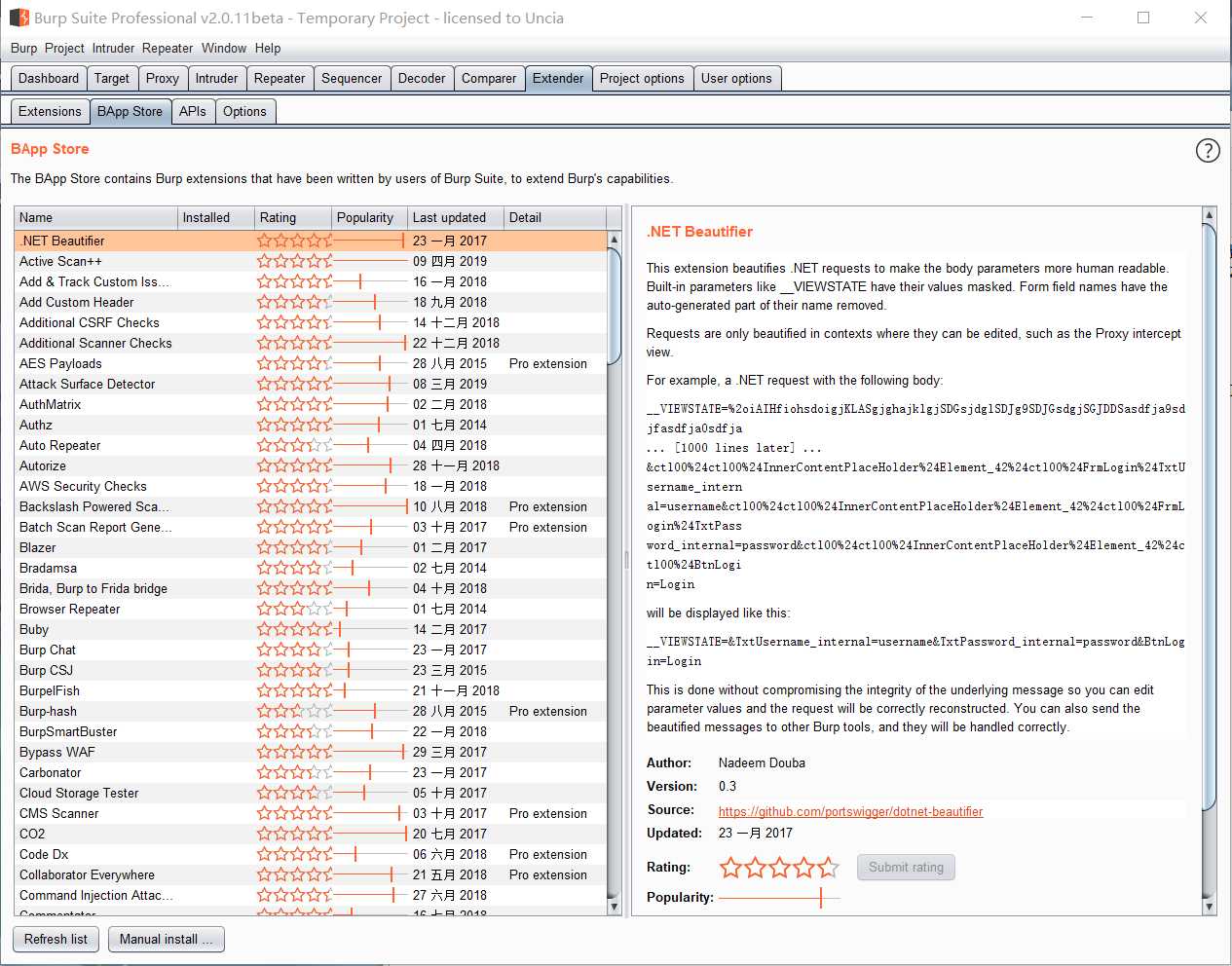The width and height of the screenshot is (1232, 966).
Task: Select the Blazer extension row
Action: [x=311, y=547]
